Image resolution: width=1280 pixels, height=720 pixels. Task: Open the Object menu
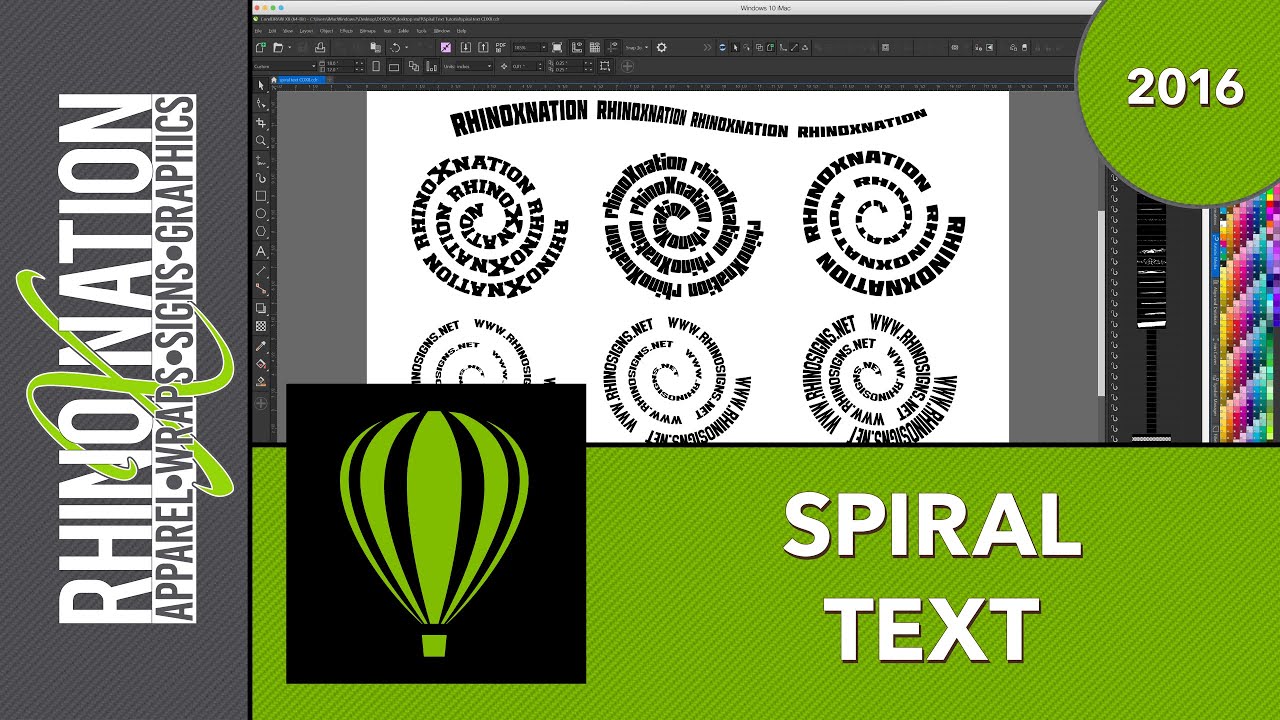[x=326, y=31]
